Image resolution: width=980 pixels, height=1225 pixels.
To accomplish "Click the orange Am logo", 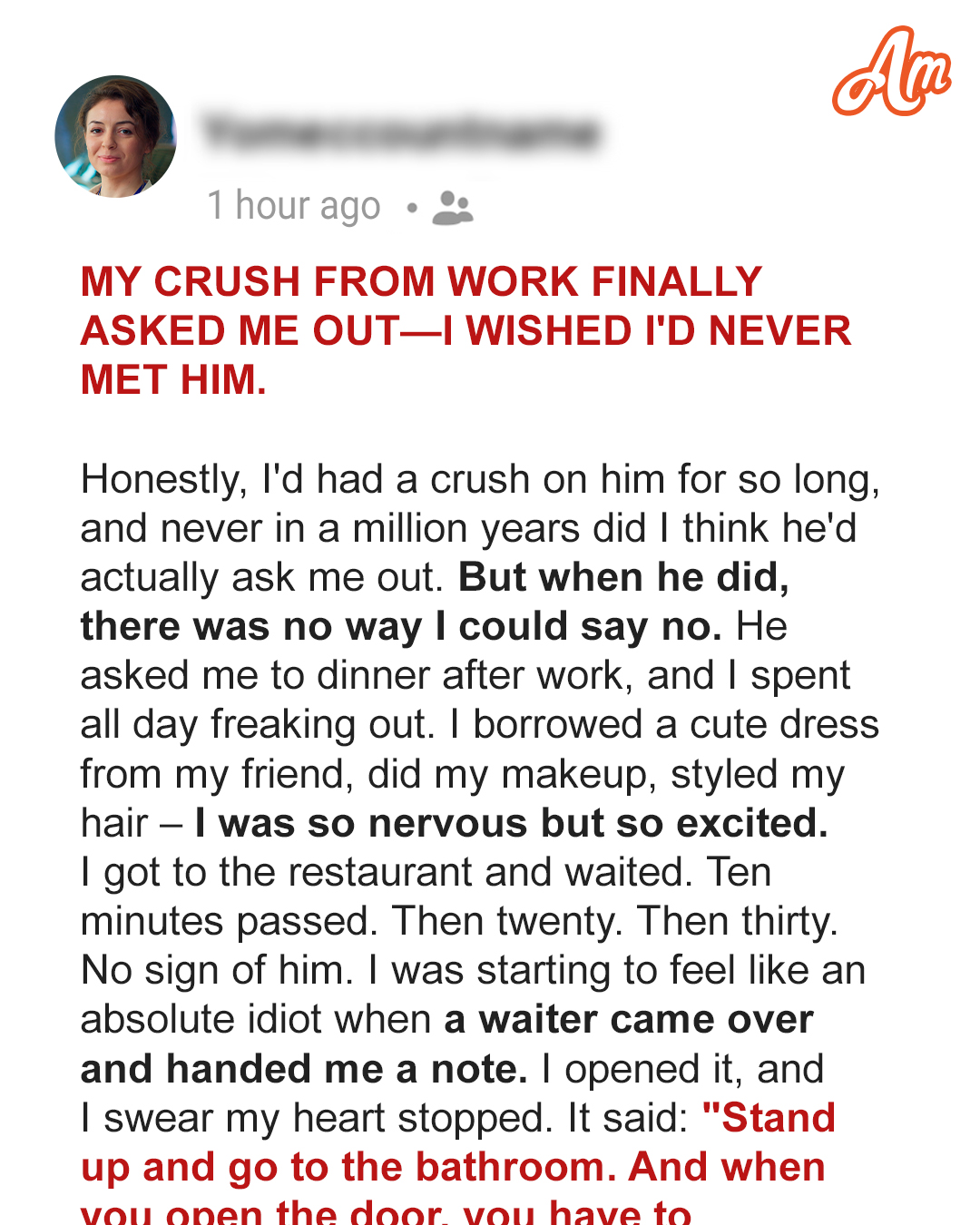I will 891,73.
